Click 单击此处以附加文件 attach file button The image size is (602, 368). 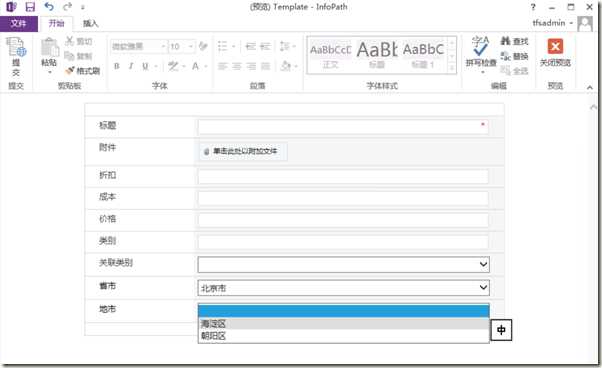(243, 151)
